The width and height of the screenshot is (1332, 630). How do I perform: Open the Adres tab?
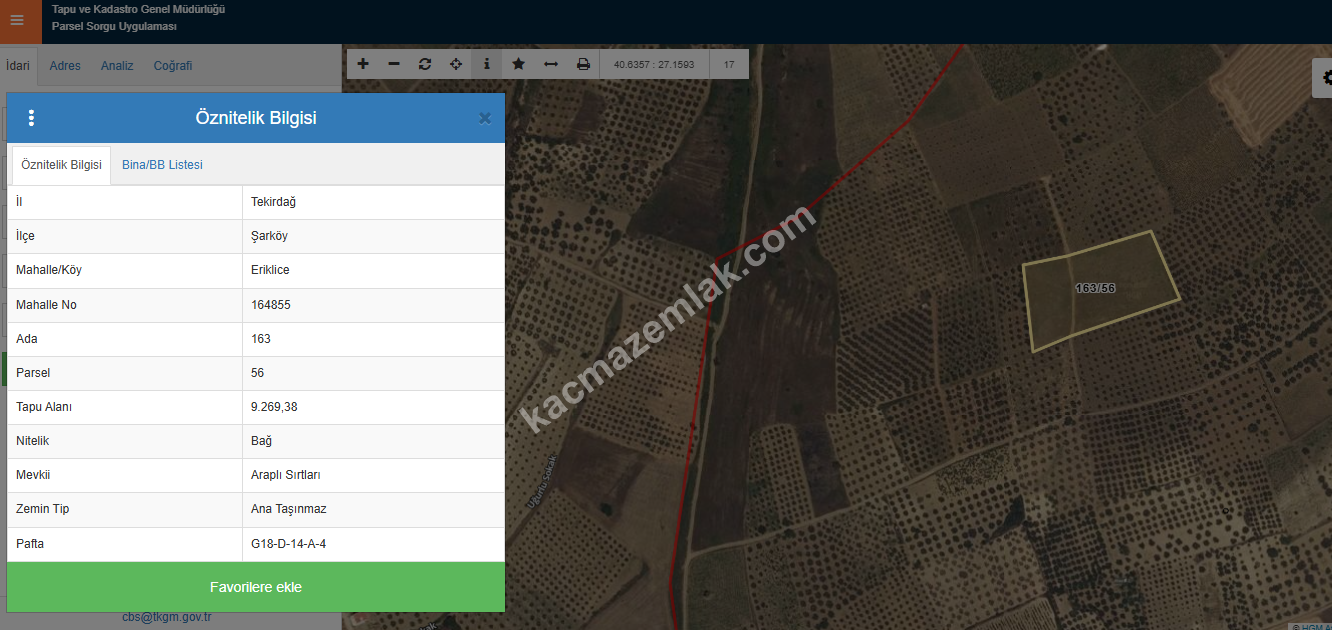click(x=65, y=66)
